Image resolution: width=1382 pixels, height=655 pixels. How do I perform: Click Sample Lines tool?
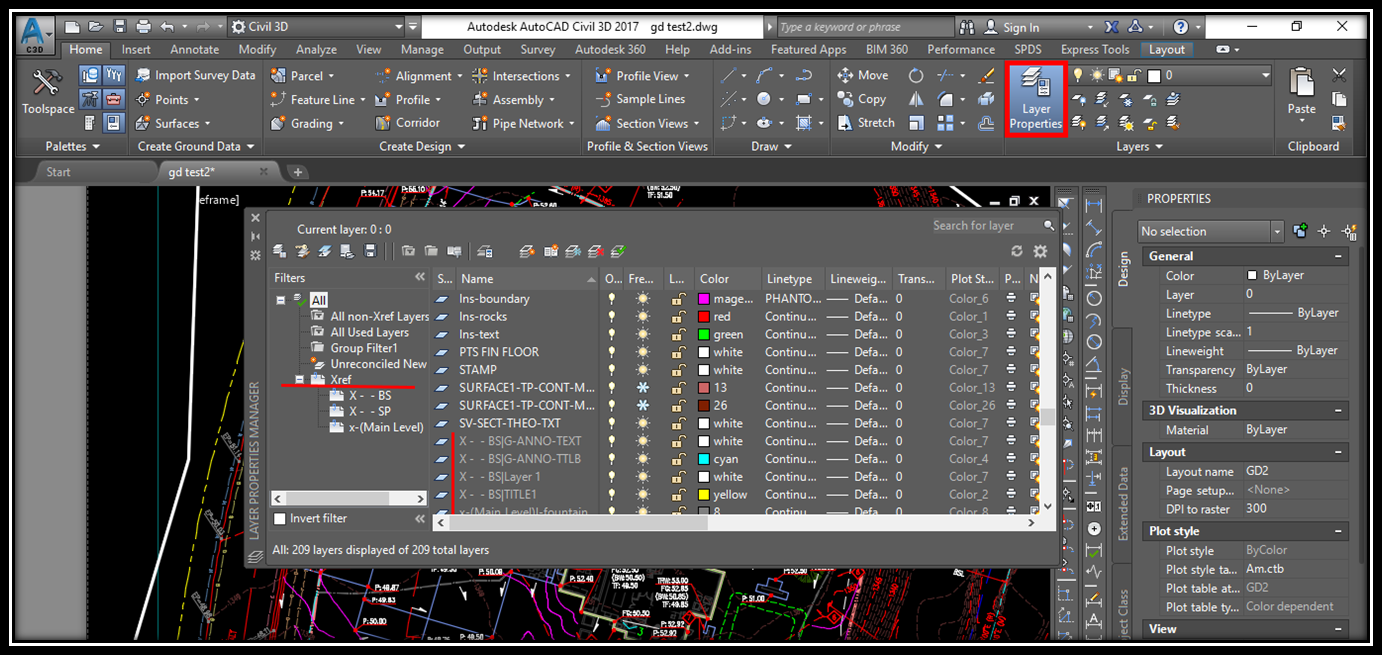tap(640, 99)
